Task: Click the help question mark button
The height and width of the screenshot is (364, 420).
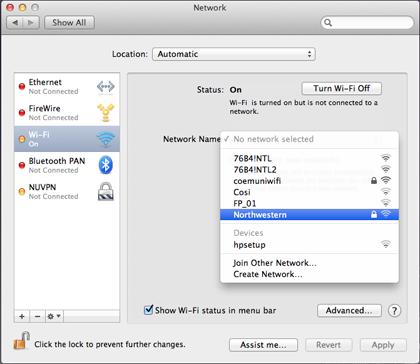Action: 394,311
